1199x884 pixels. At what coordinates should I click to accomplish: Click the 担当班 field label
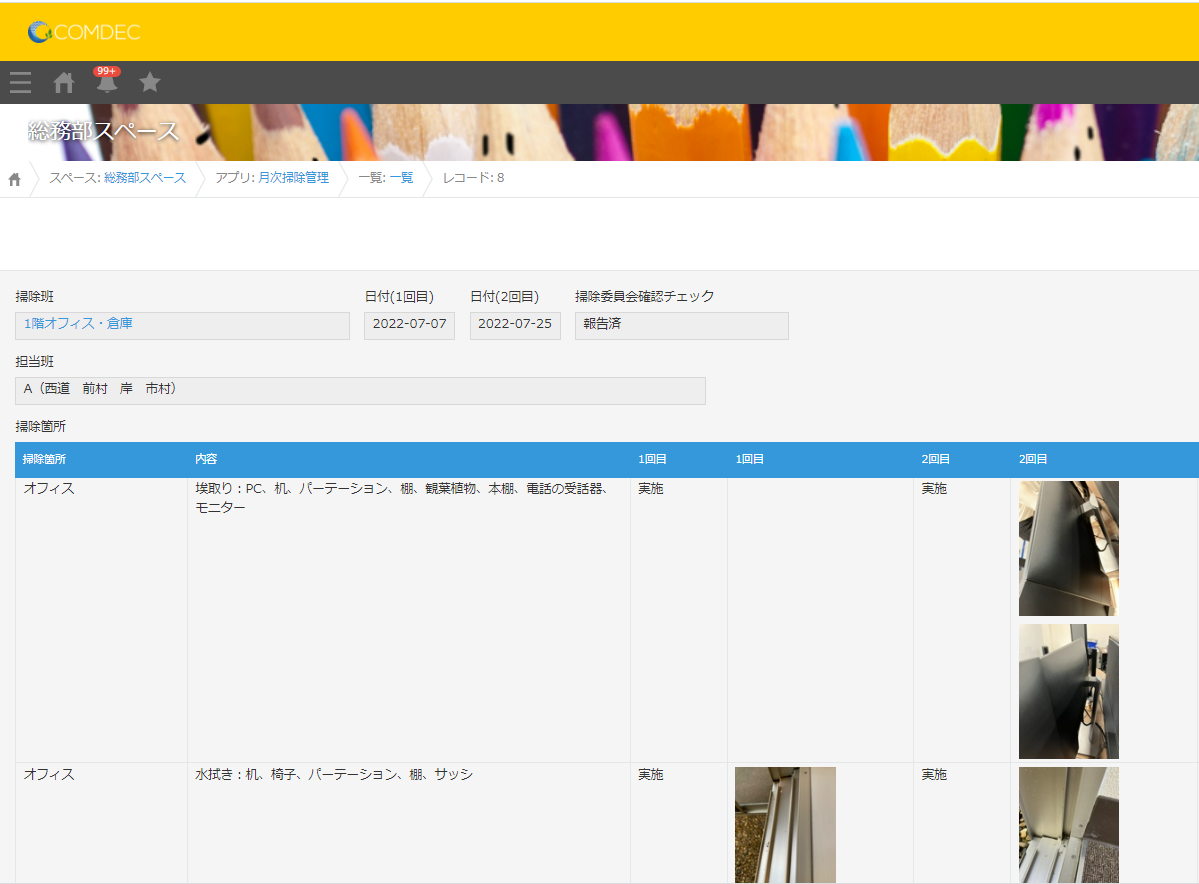coord(34,361)
